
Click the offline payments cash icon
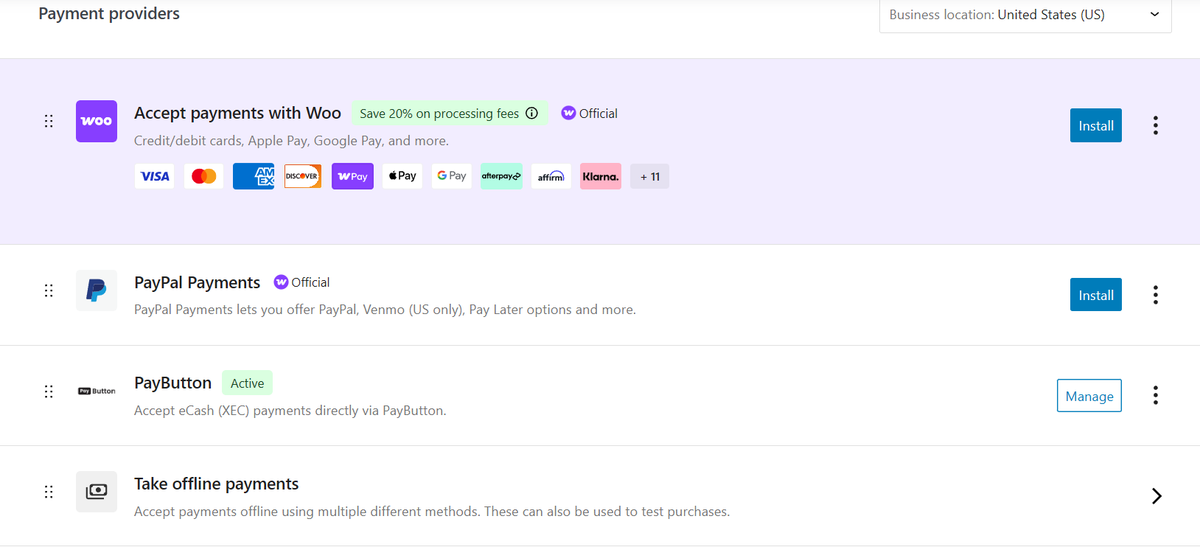(x=96, y=492)
